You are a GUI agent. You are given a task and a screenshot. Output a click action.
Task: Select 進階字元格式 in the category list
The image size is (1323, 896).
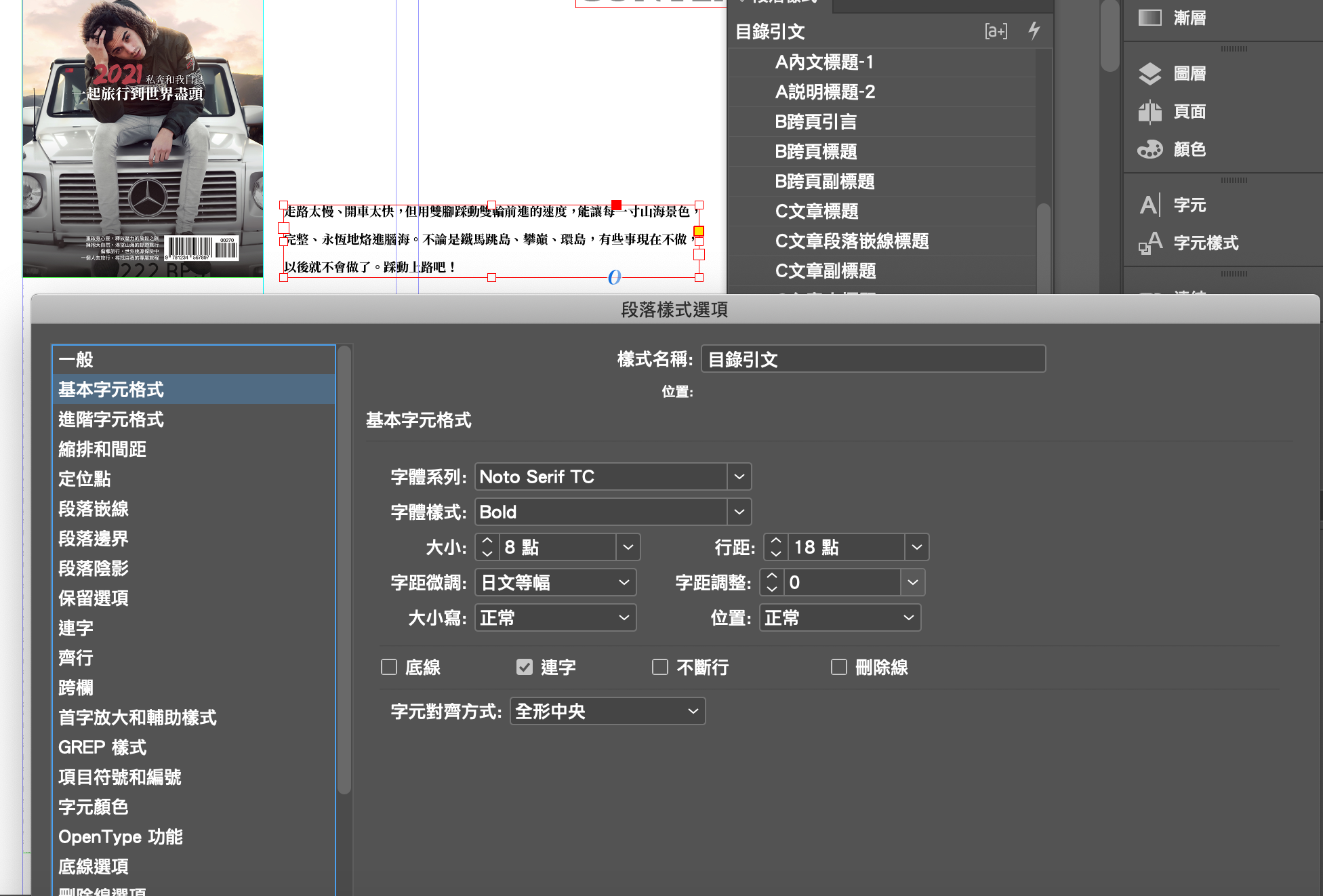111,420
